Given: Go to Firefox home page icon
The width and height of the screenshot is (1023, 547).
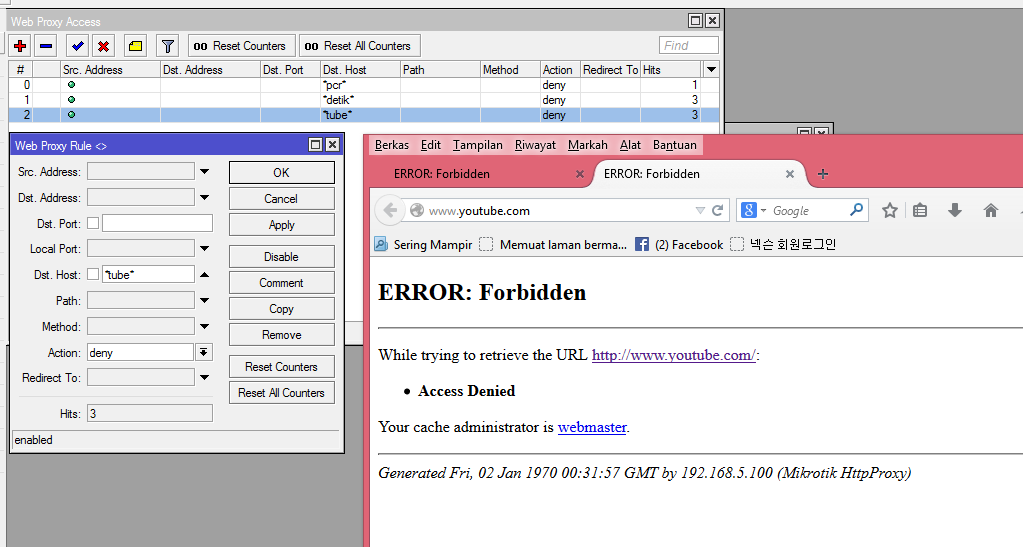Looking at the screenshot, I should click(990, 210).
